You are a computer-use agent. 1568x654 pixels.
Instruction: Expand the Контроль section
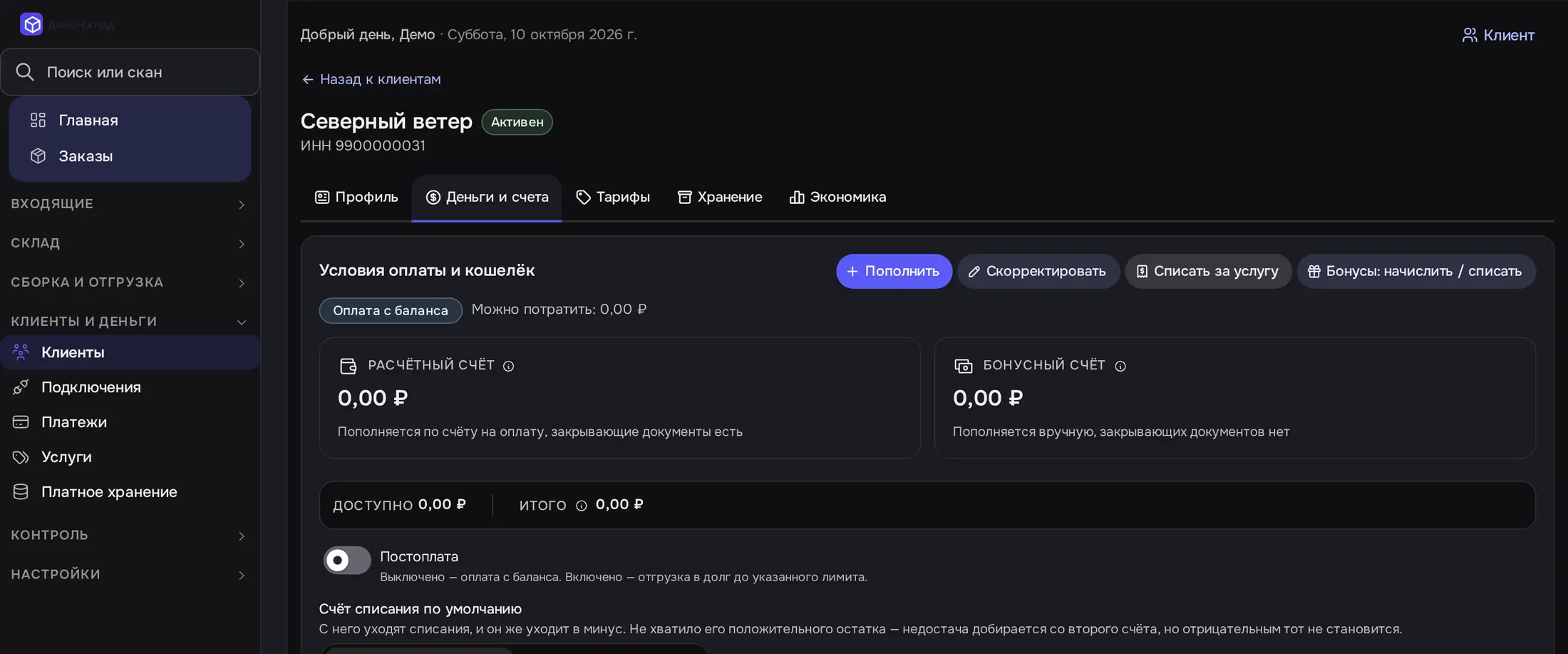pos(130,535)
